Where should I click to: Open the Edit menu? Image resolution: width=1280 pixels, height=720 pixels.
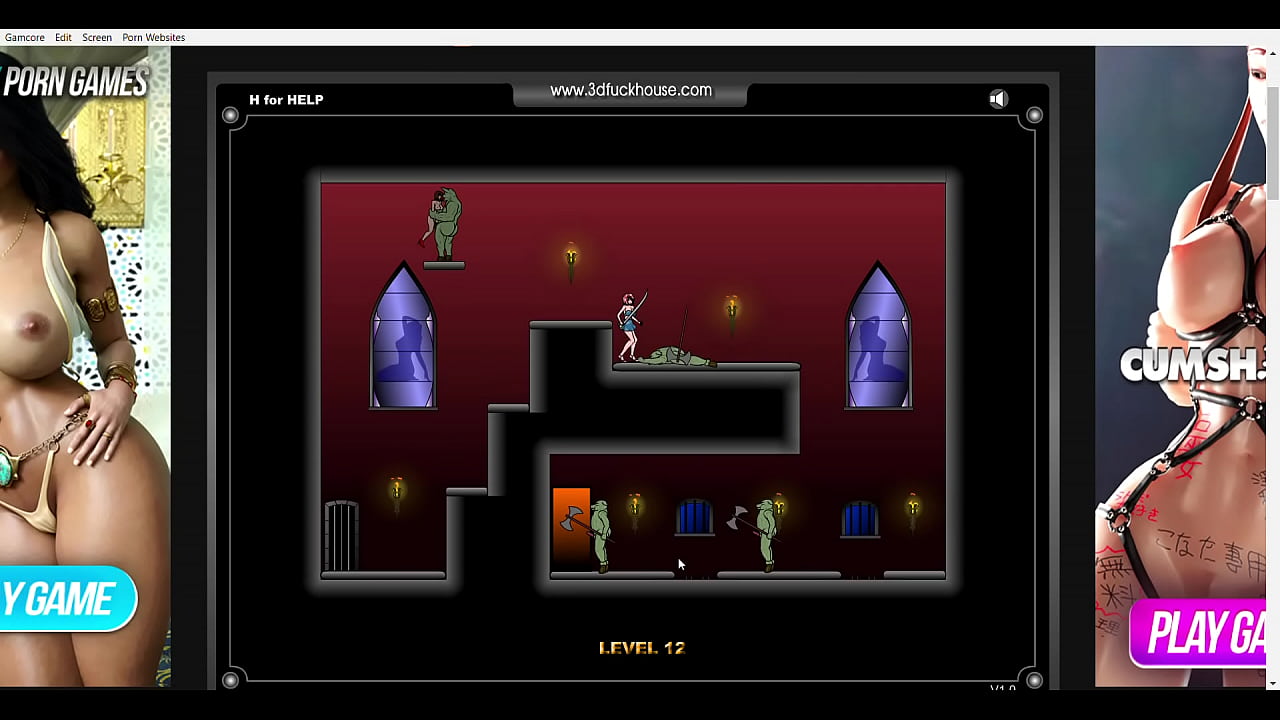point(63,38)
